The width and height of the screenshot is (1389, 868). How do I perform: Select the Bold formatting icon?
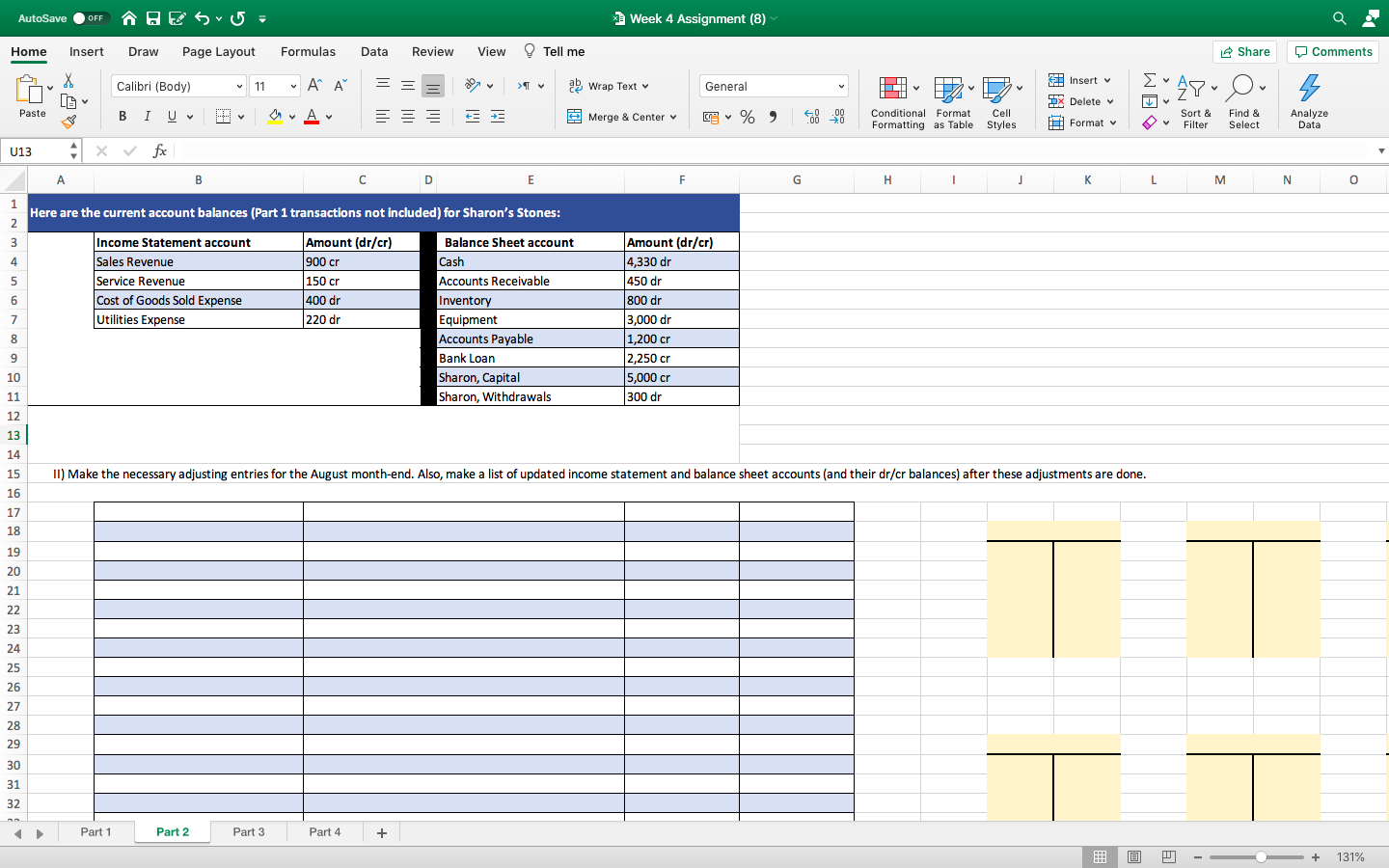click(x=122, y=116)
